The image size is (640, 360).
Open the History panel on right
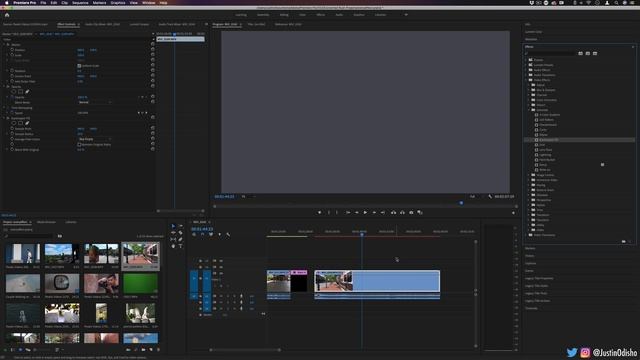tap(529, 256)
